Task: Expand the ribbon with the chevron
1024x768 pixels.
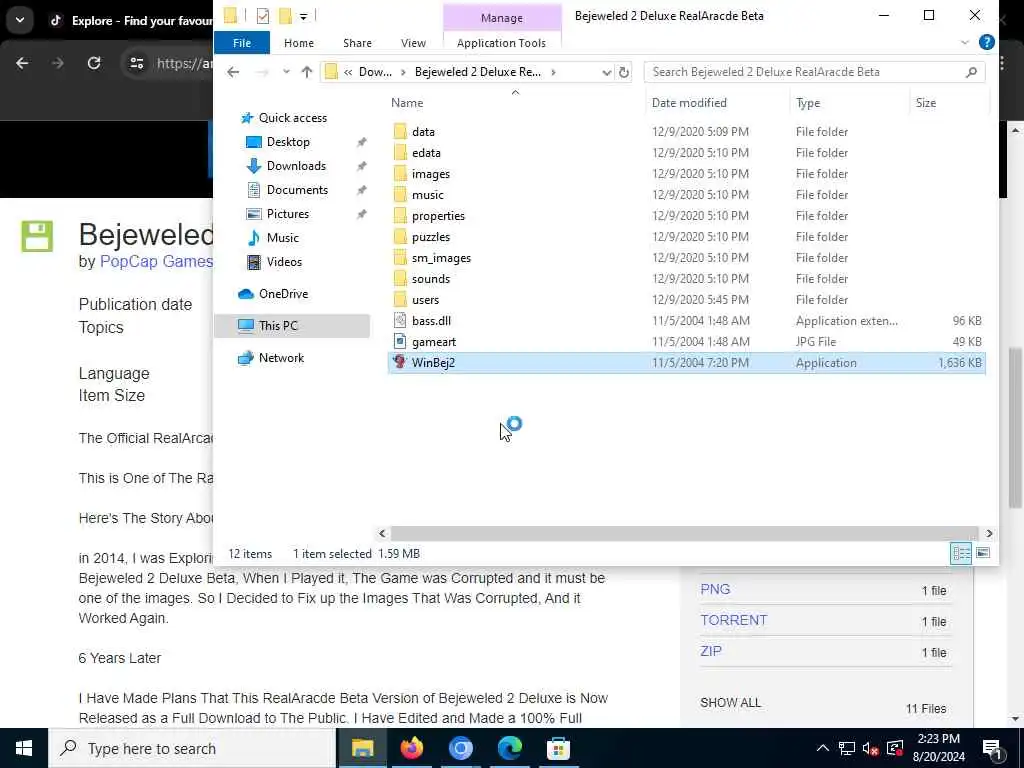Action: 965,42
